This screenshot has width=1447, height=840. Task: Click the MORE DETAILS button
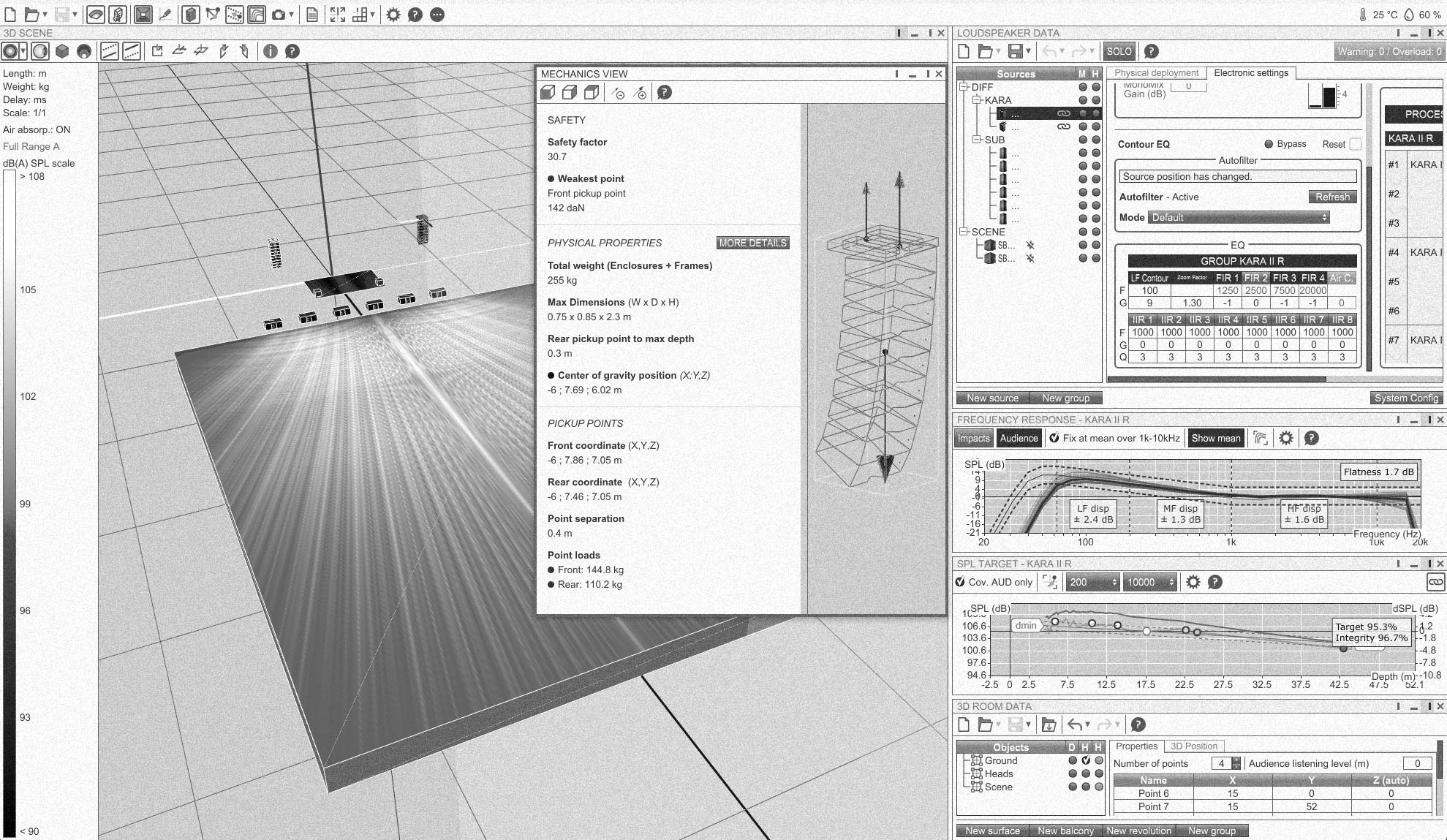pos(752,243)
